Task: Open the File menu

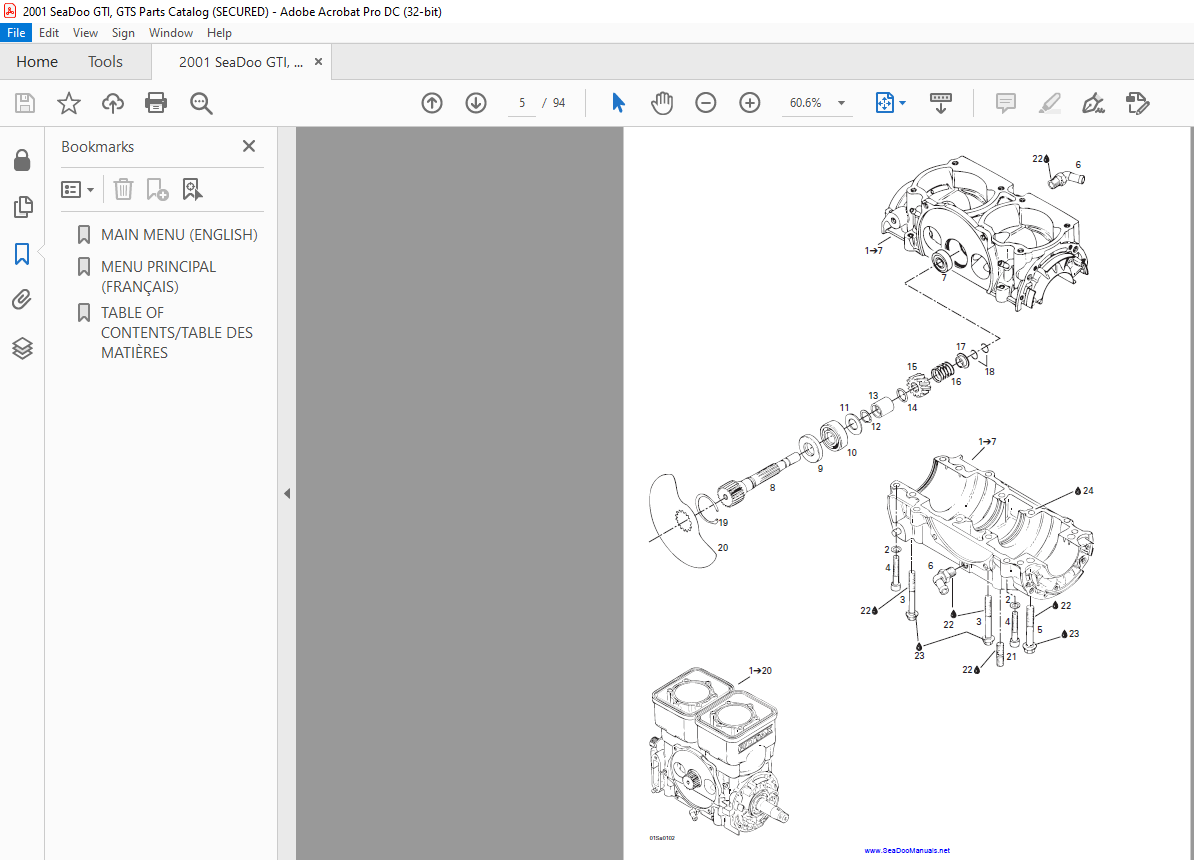Action: click(x=16, y=33)
